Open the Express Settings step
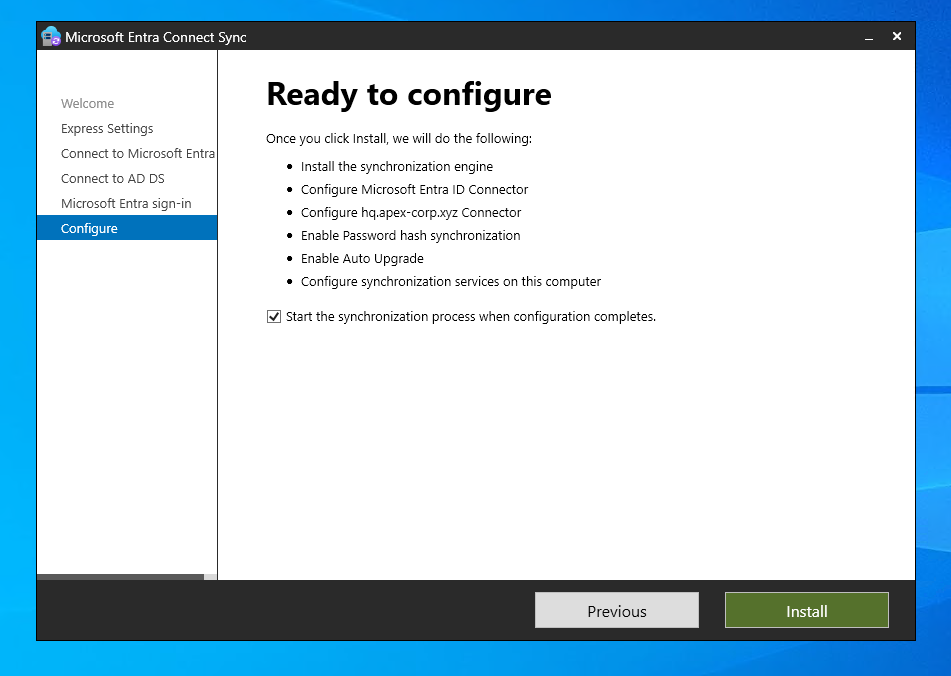 107,129
